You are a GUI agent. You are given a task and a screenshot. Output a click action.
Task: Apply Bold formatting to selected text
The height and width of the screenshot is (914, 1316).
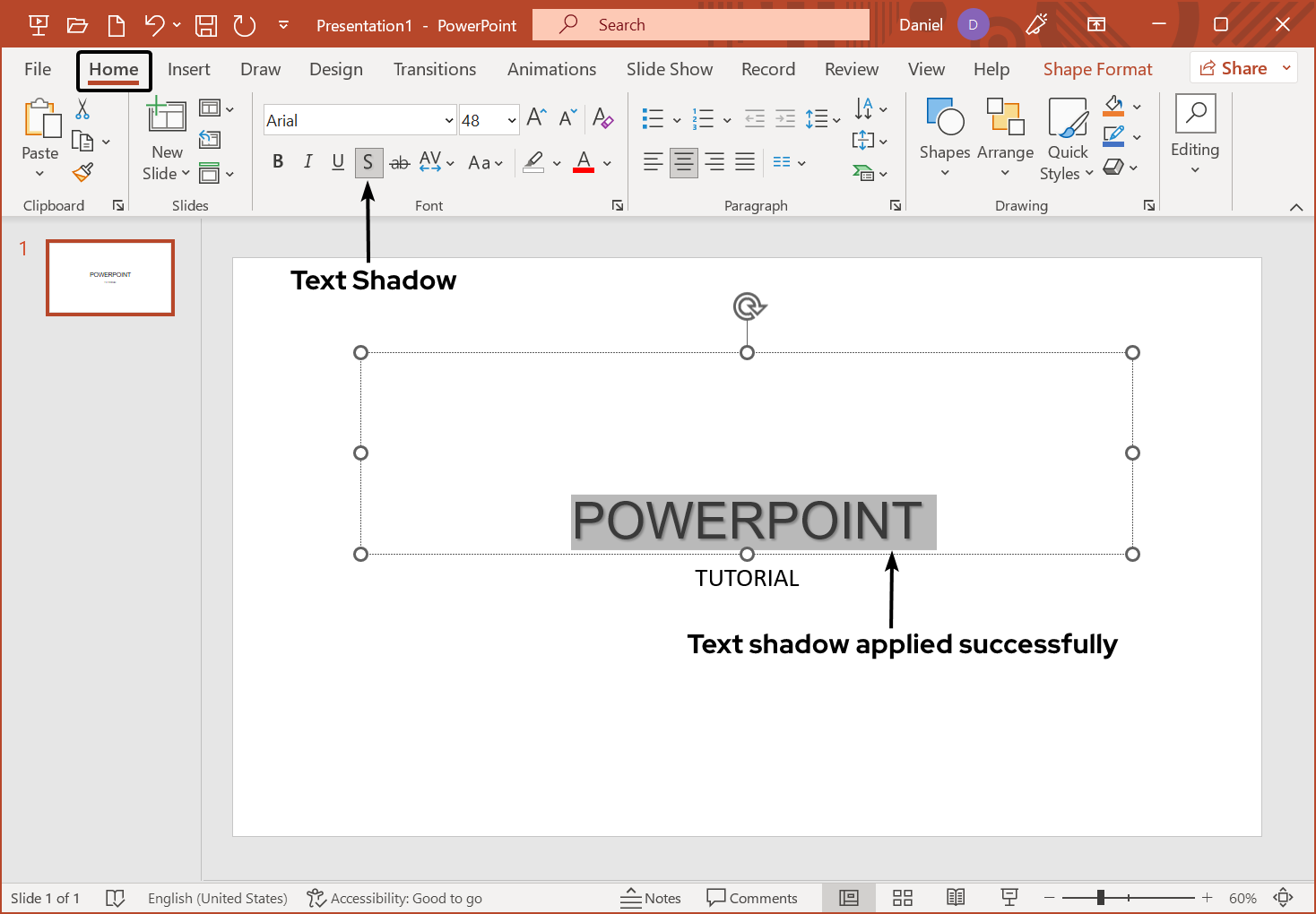(x=278, y=162)
